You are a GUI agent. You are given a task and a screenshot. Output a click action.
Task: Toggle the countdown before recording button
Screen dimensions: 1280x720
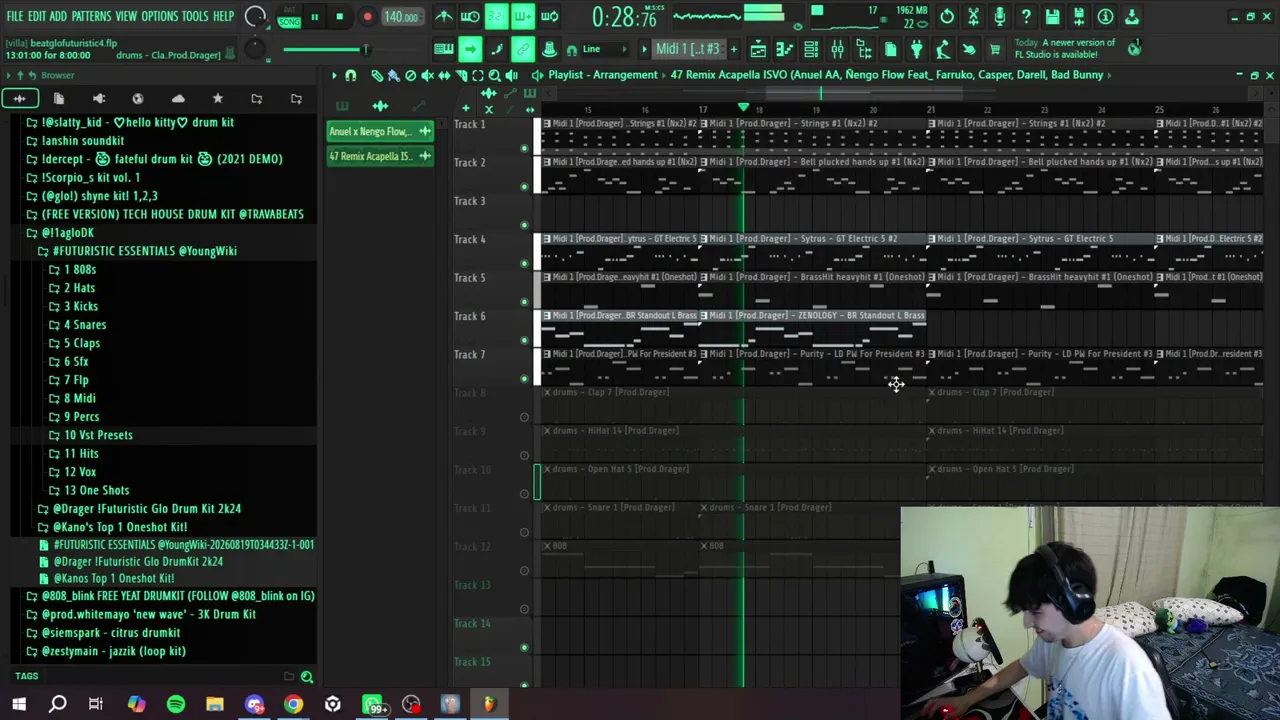coord(496,16)
